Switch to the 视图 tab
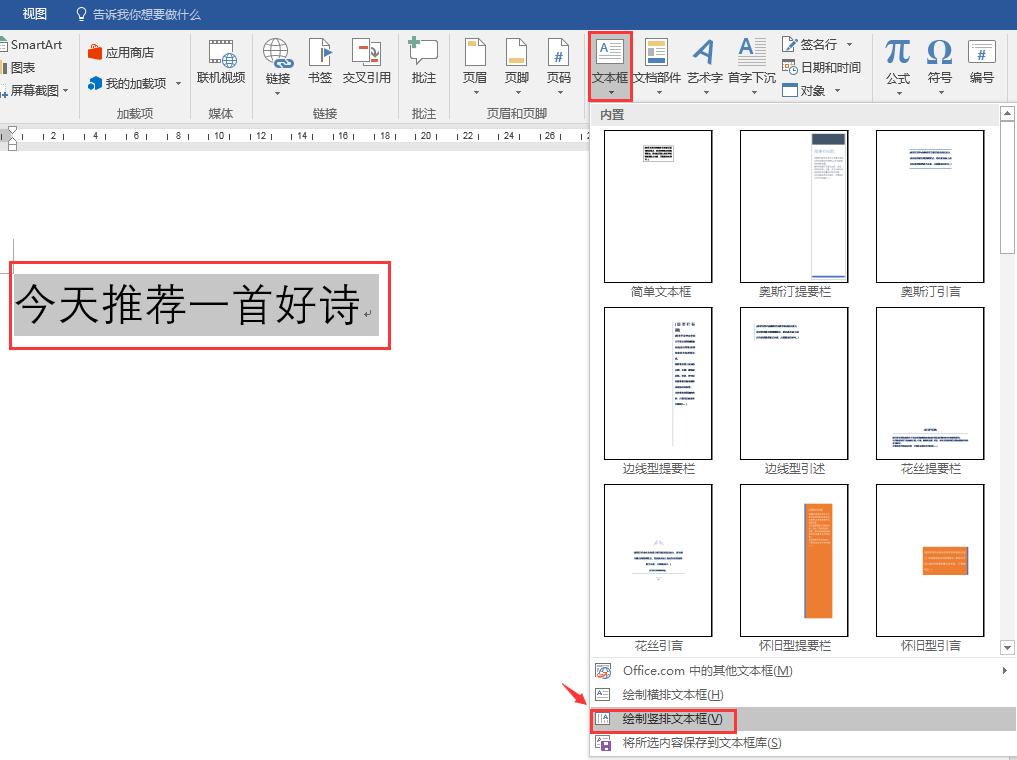The height and width of the screenshot is (760, 1017). coord(33,14)
